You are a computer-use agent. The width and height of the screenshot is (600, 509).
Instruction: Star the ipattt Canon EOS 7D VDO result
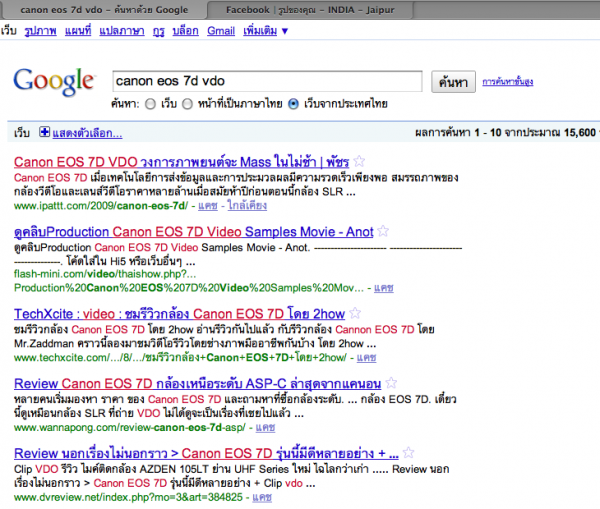point(359,161)
